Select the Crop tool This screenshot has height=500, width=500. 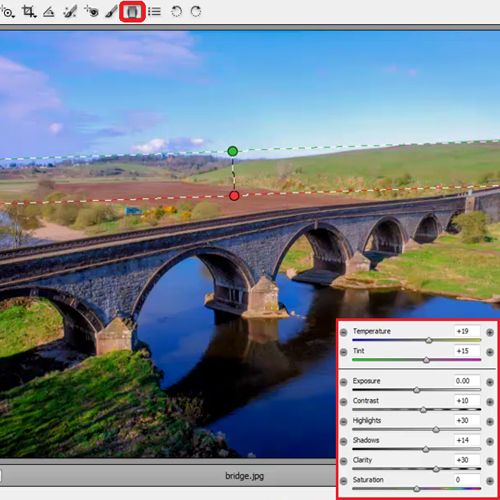coord(29,12)
